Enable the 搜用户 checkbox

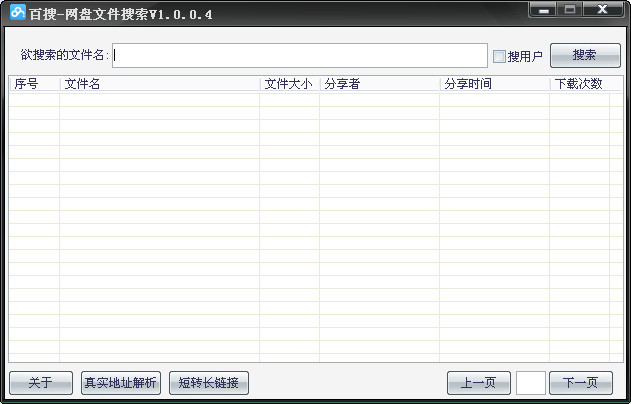click(x=499, y=56)
